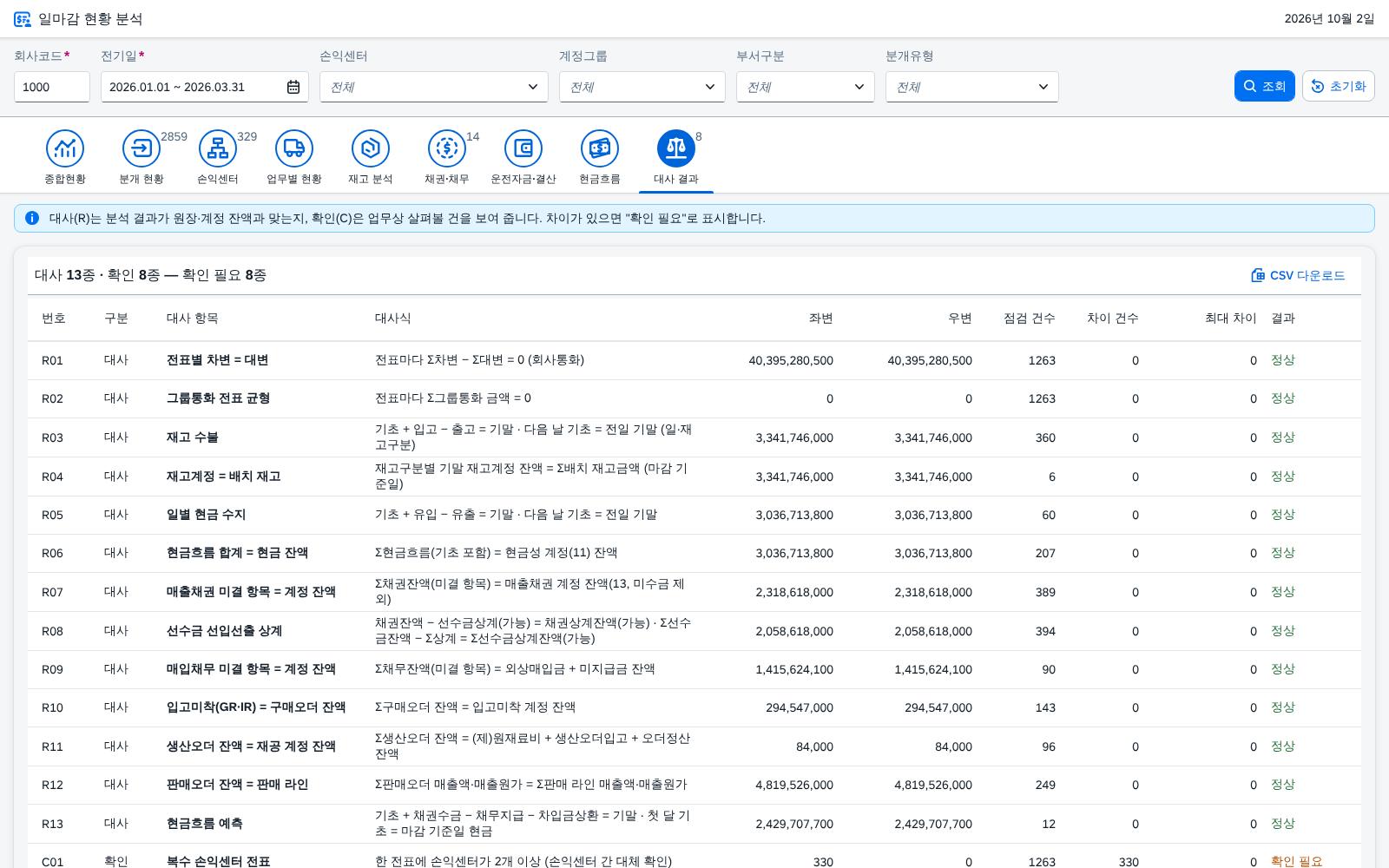Select row 현금흐름 합계 = 현금 잔액

[x=694, y=553]
